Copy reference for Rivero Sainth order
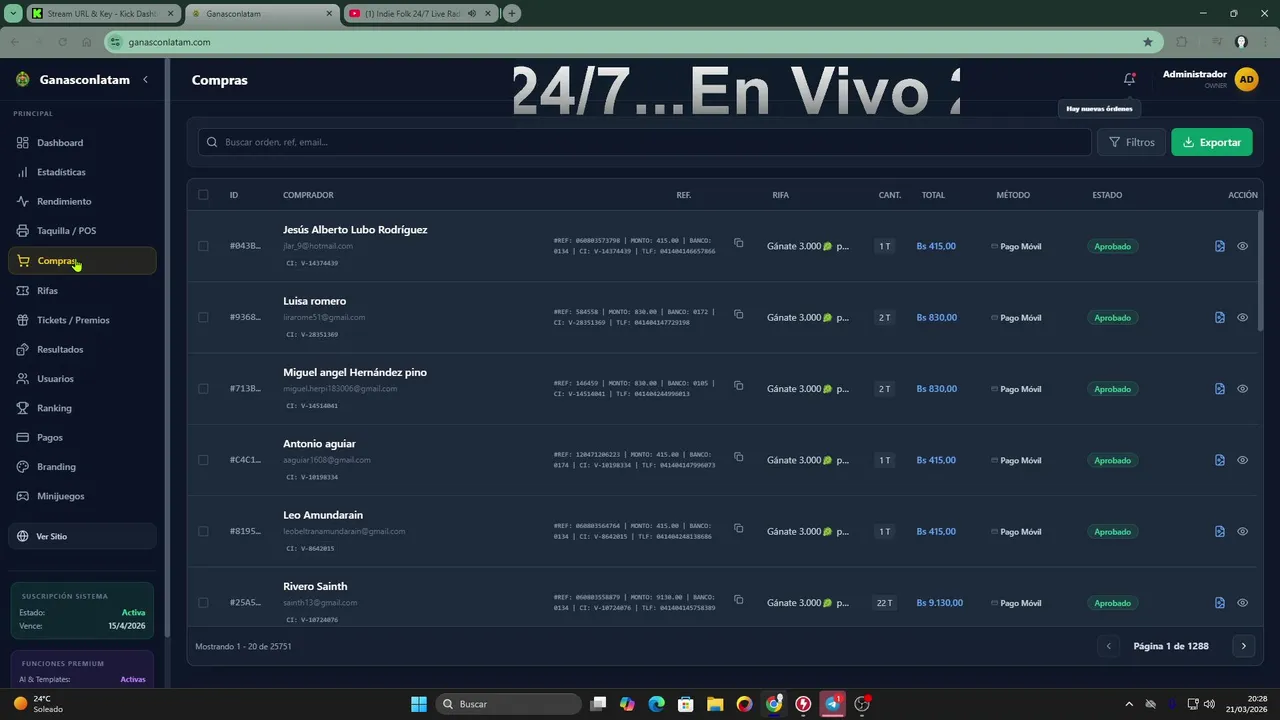This screenshot has width=1280, height=720. pos(738,600)
